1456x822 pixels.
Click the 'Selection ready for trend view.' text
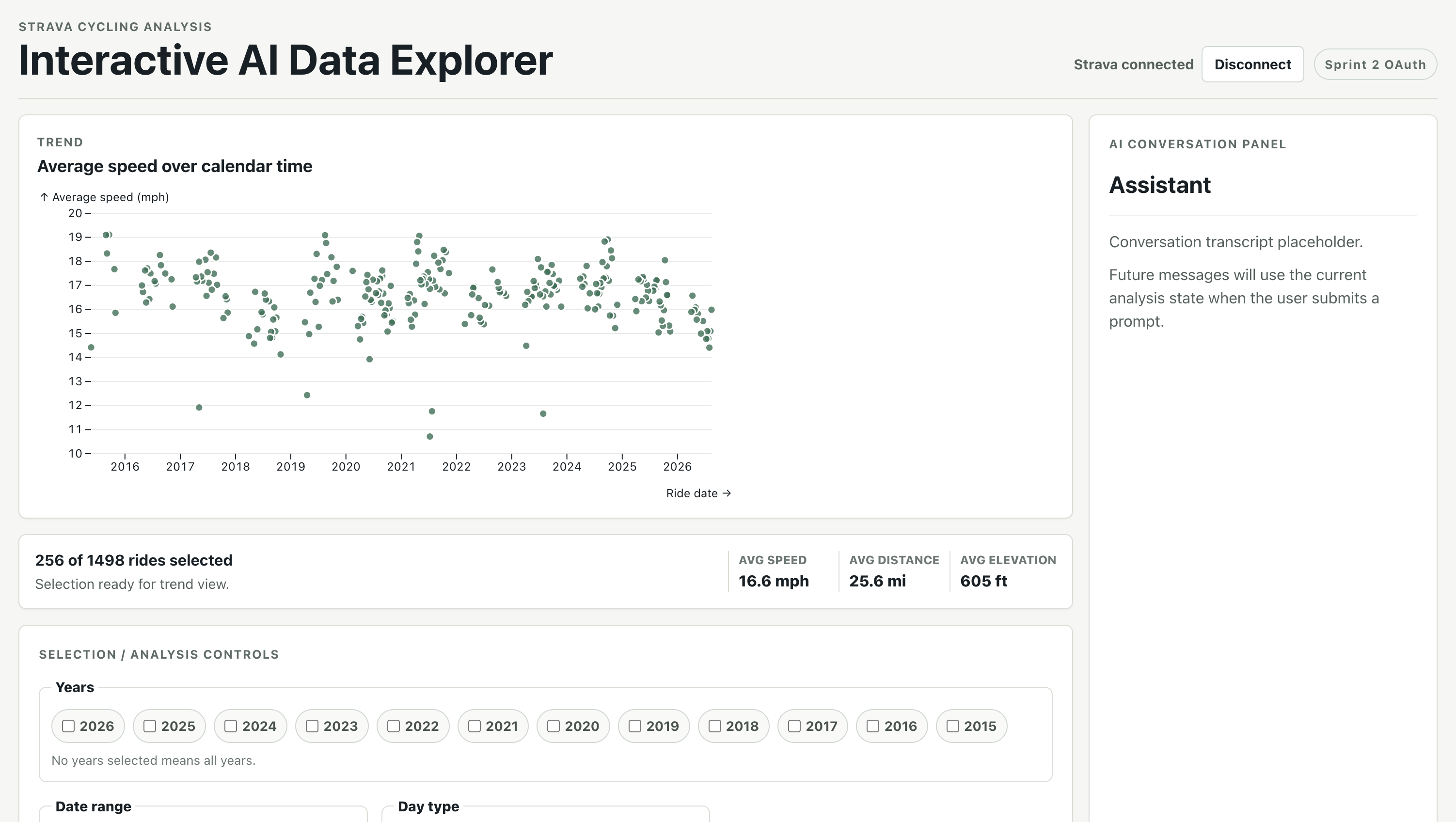(132, 584)
